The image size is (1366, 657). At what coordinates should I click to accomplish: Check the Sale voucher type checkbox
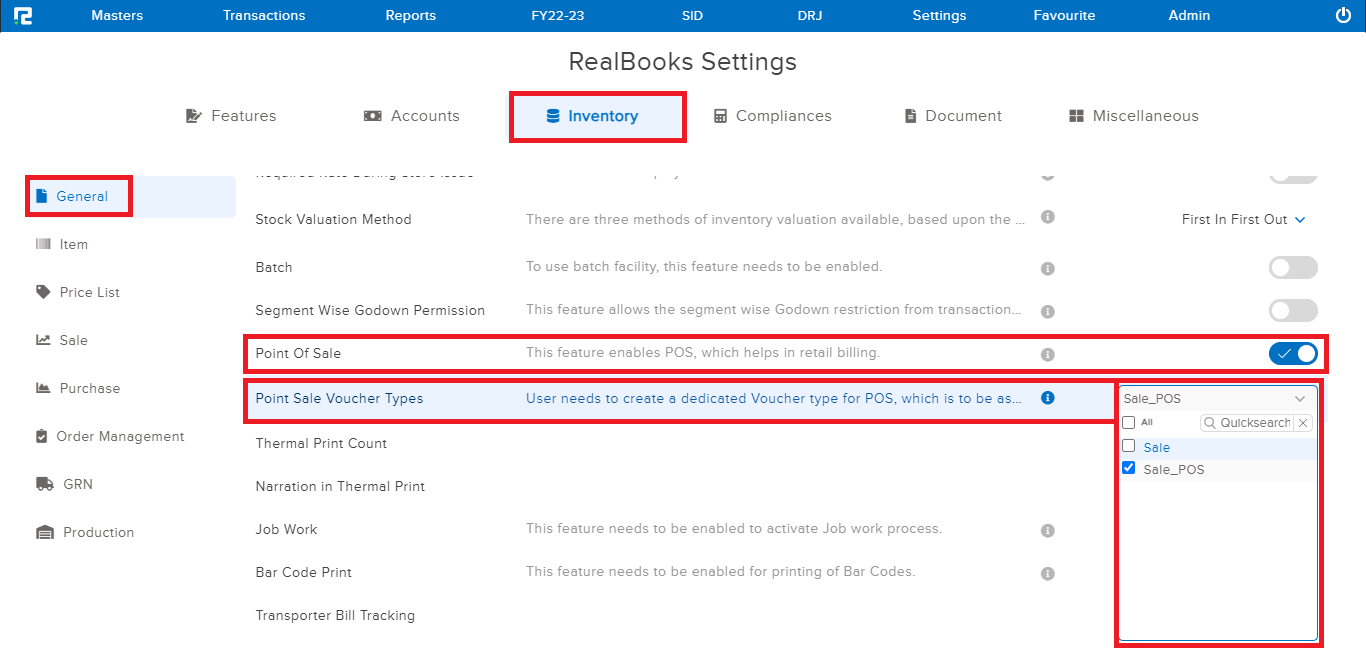pos(1129,446)
